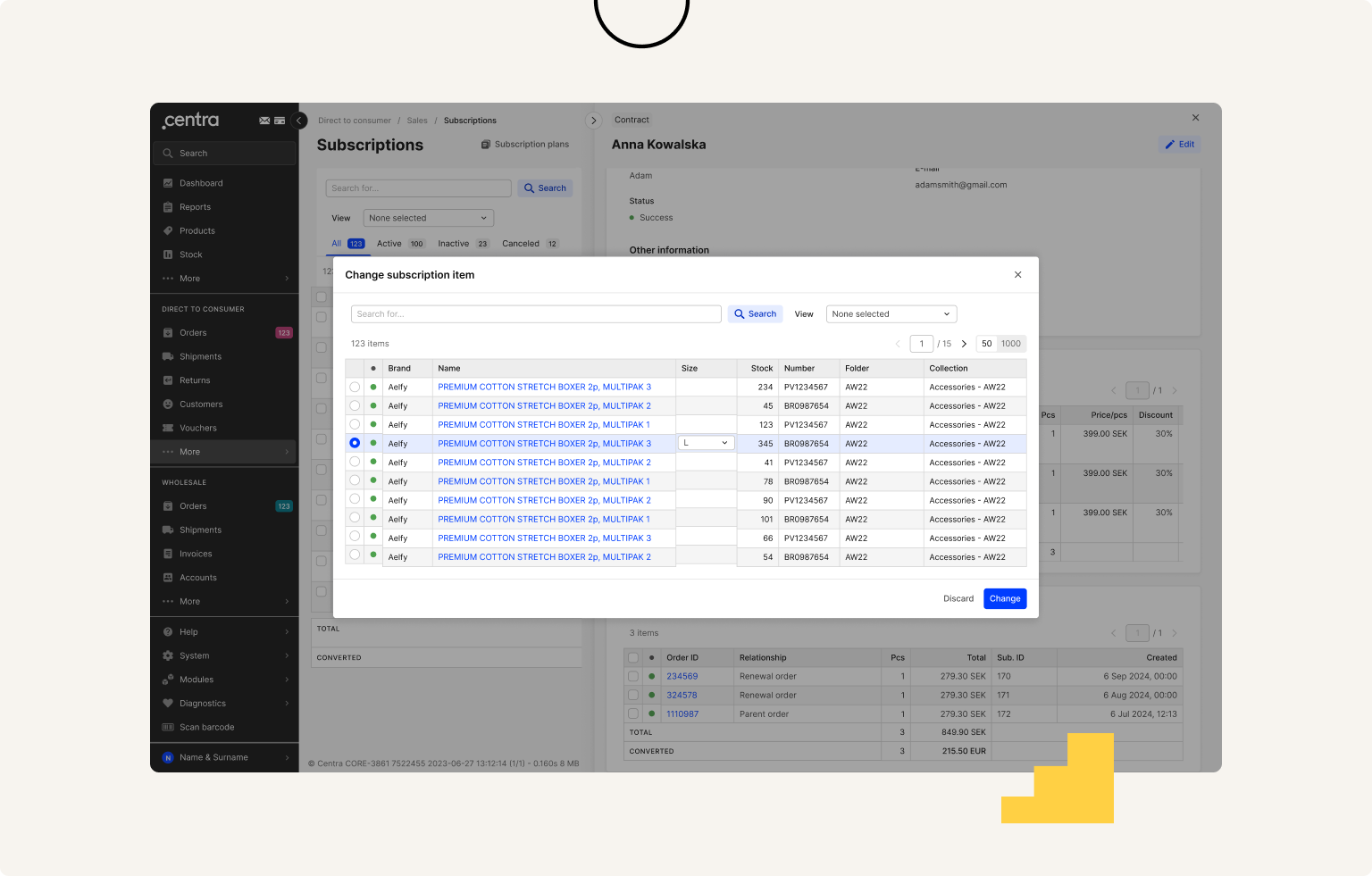Click Discard in the dialog
The image size is (1372, 876).
click(958, 598)
